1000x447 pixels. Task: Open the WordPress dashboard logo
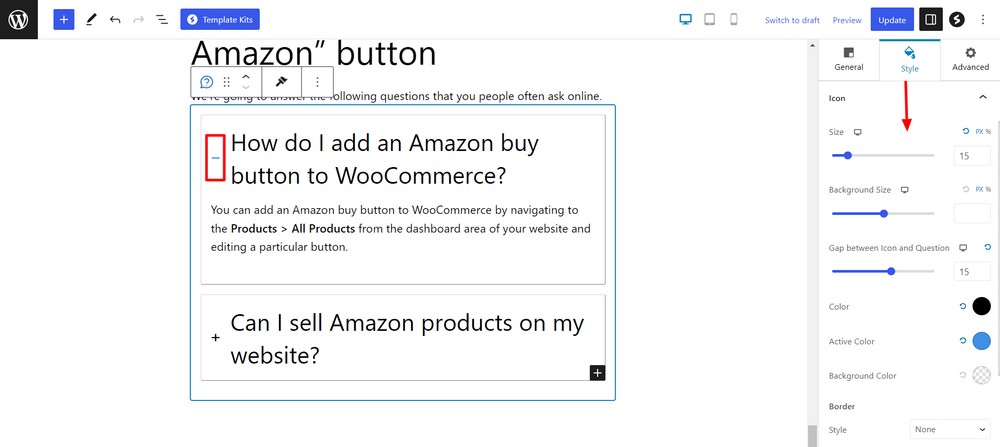pos(18,19)
